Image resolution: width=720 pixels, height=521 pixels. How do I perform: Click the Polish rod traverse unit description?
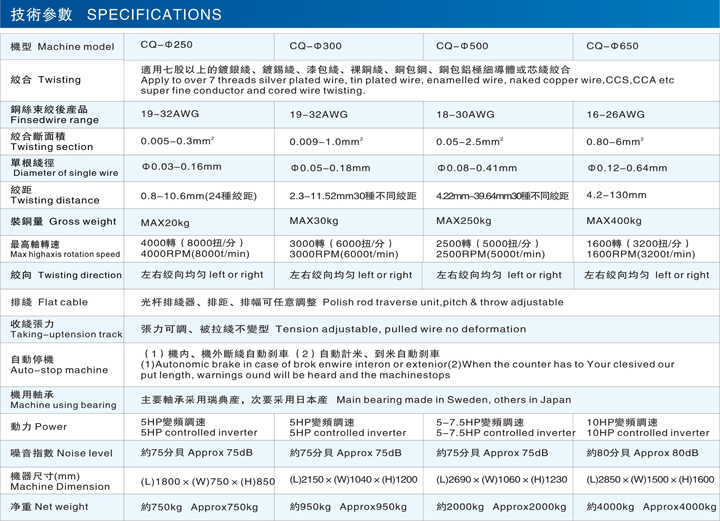[x=443, y=302]
